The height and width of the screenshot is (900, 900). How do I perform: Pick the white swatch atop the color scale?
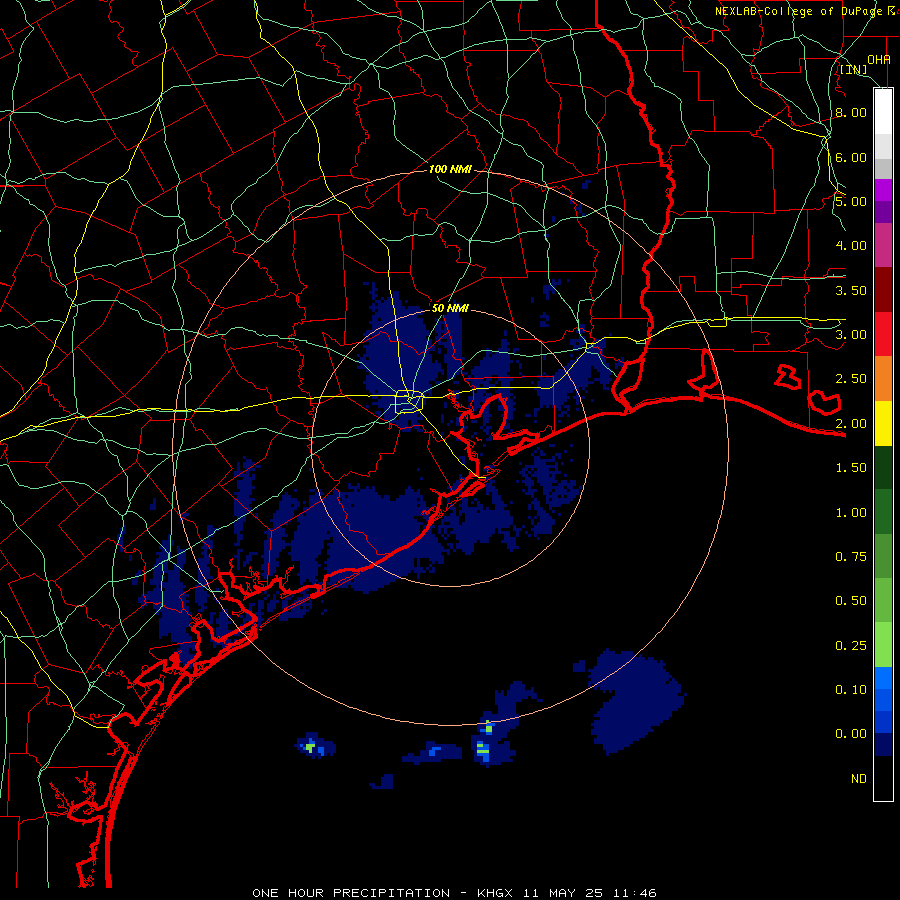click(x=883, y=111)
